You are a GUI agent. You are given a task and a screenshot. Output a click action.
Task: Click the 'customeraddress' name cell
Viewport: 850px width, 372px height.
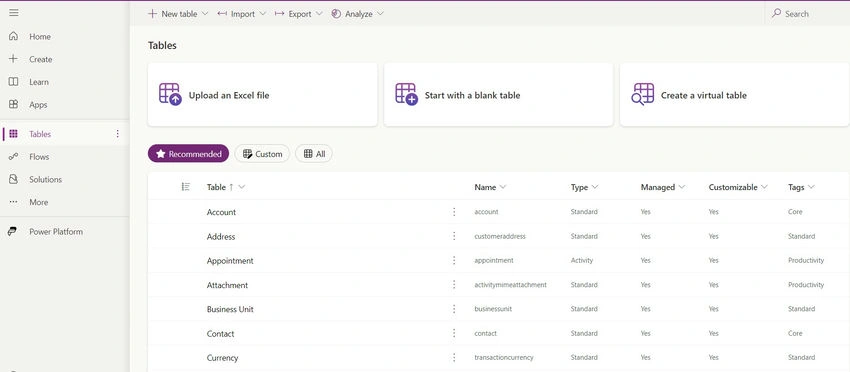point(500,236)
